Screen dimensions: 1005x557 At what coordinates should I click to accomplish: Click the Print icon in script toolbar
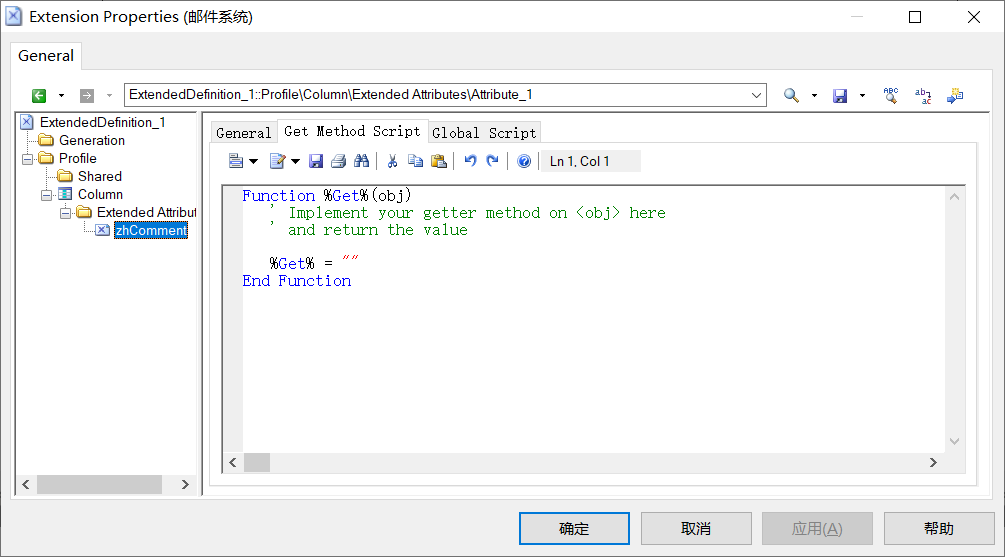pyautogui.click(x=338, y=161)
